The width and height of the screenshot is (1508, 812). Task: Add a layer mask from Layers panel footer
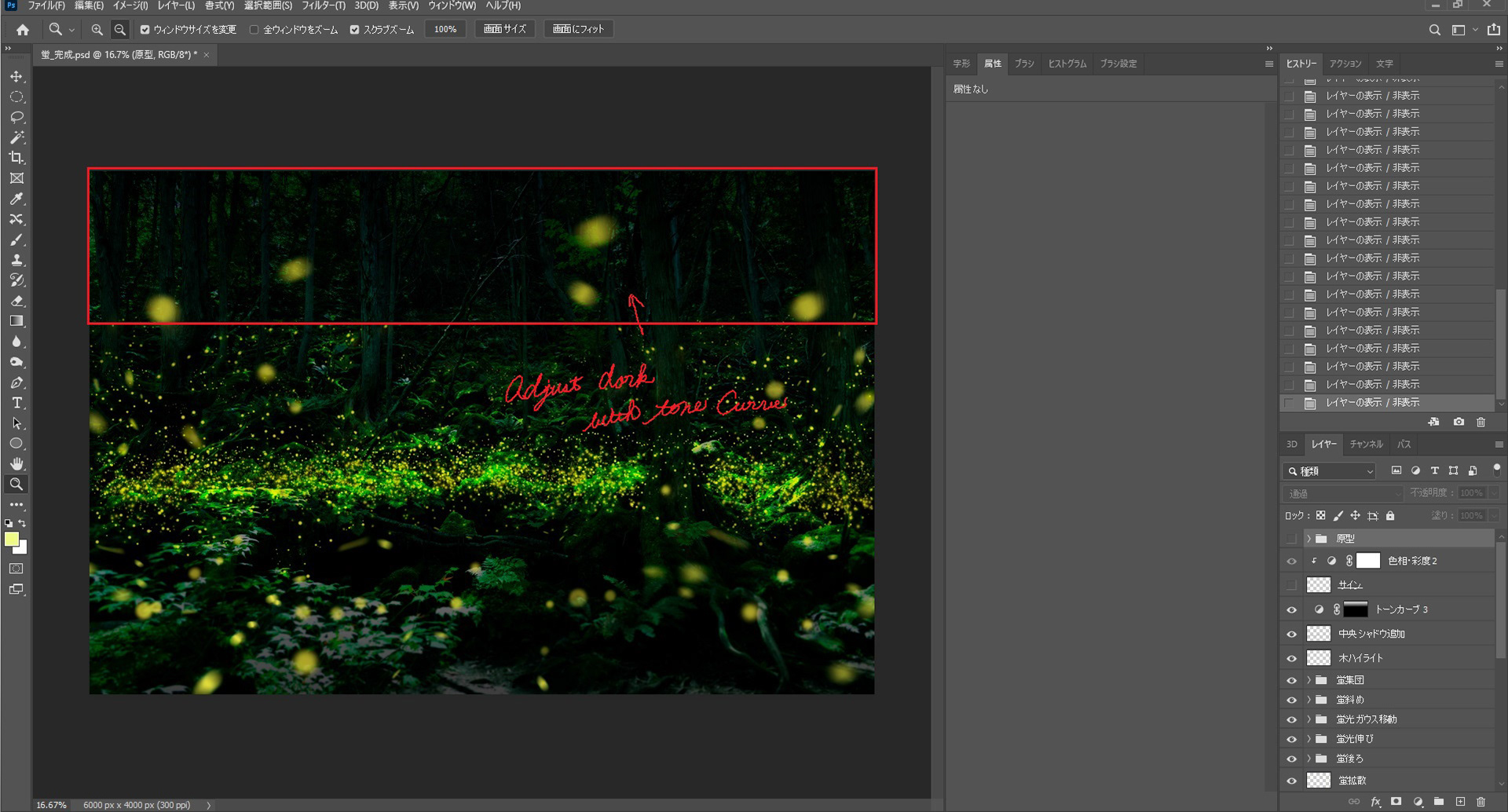[1396, 802]
